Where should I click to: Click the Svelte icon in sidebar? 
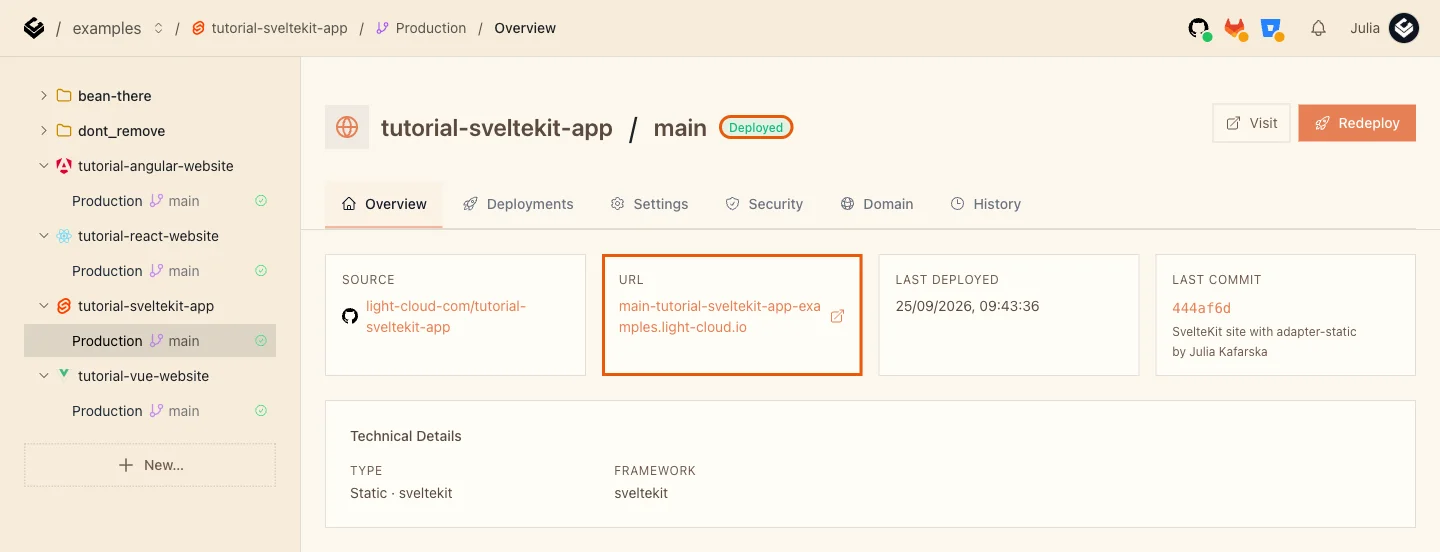pos(64,306)
